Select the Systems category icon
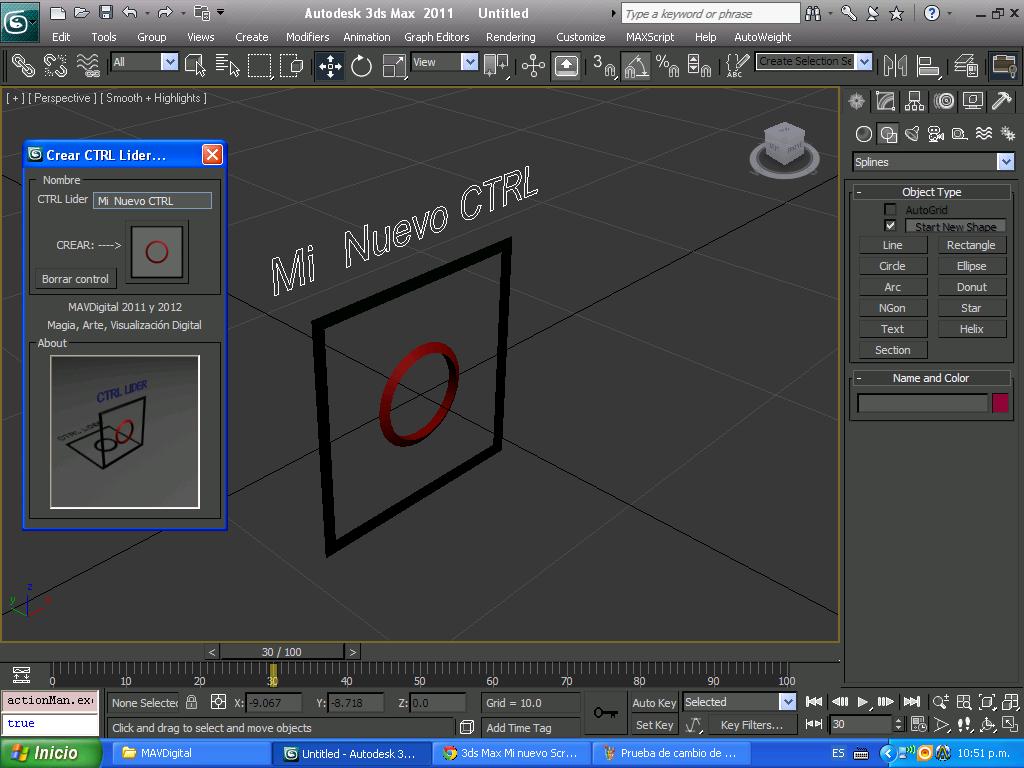Image resolution: width=1024 pixels, height=768 pixels. (x=1008, y=134)
